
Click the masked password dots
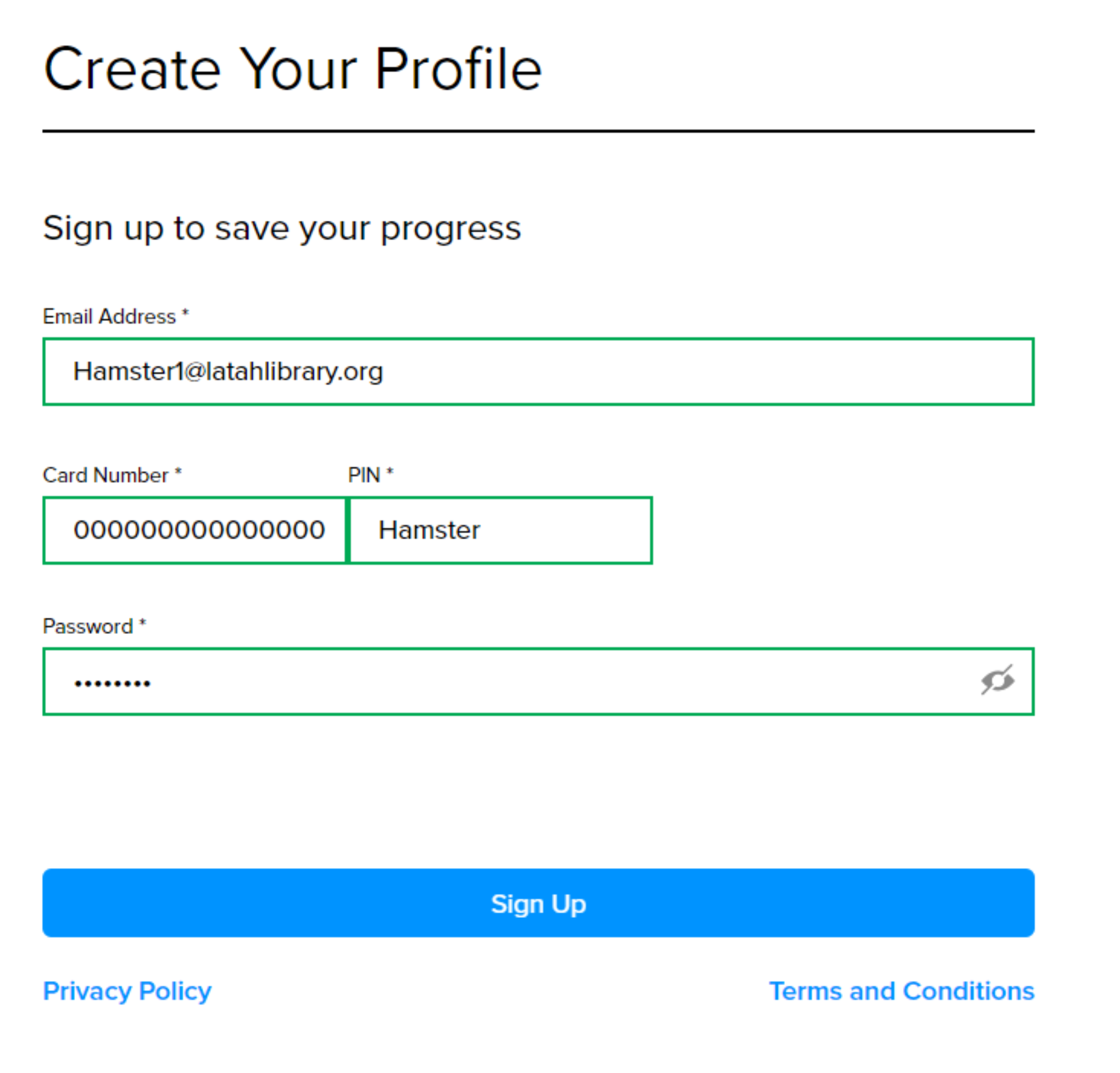[x=113, y=683]
